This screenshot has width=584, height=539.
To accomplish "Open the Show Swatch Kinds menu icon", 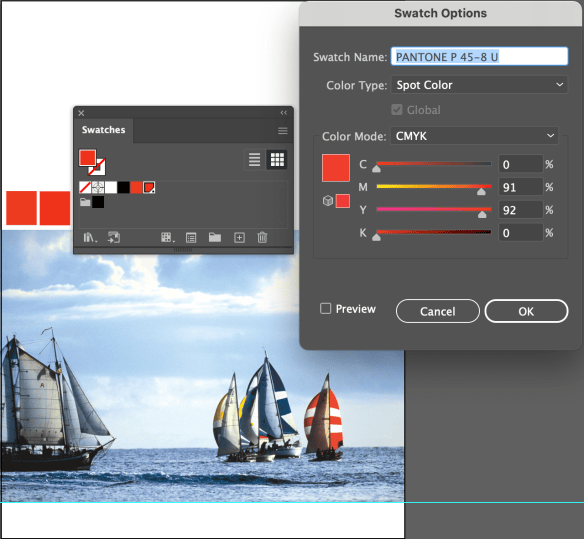I will tap(167, 238).
